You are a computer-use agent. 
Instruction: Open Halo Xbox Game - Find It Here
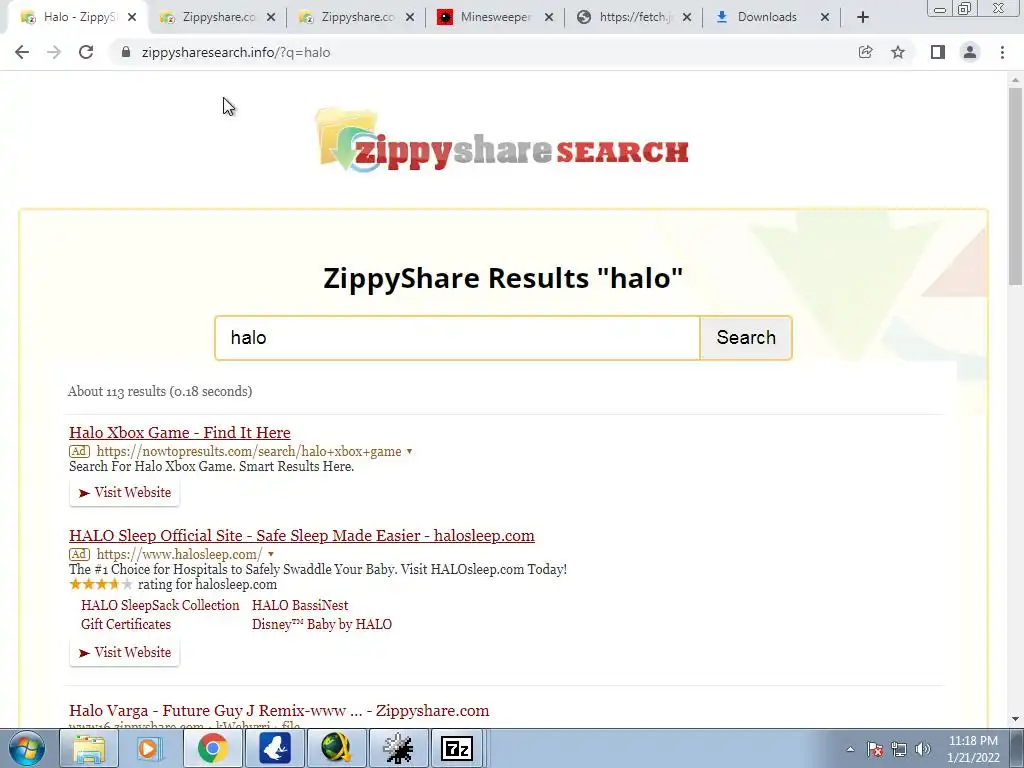coord(180,432)
